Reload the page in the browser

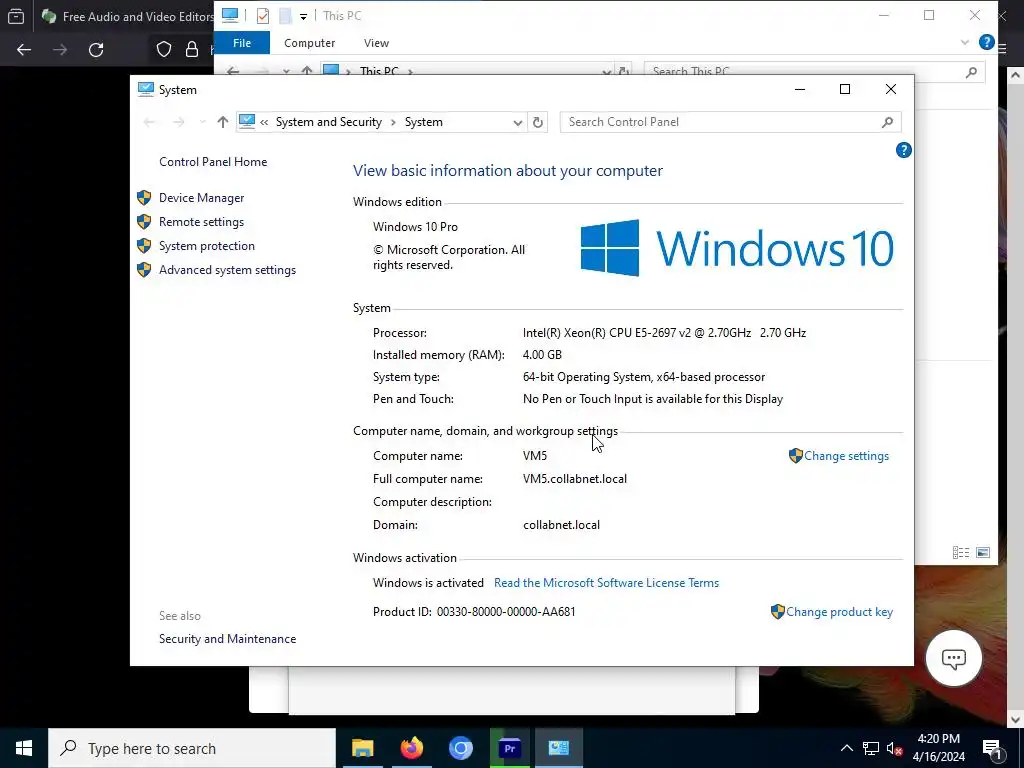tap(96, 50)
